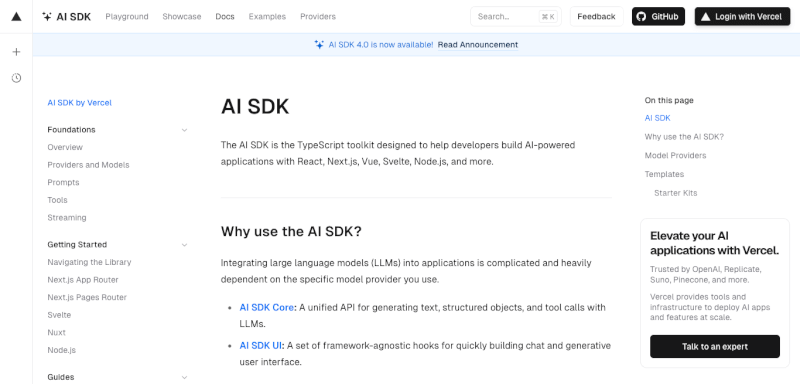The width and height of the screenshot is (800, 384).
Task: Open the GitHub button
Action: 658,16
